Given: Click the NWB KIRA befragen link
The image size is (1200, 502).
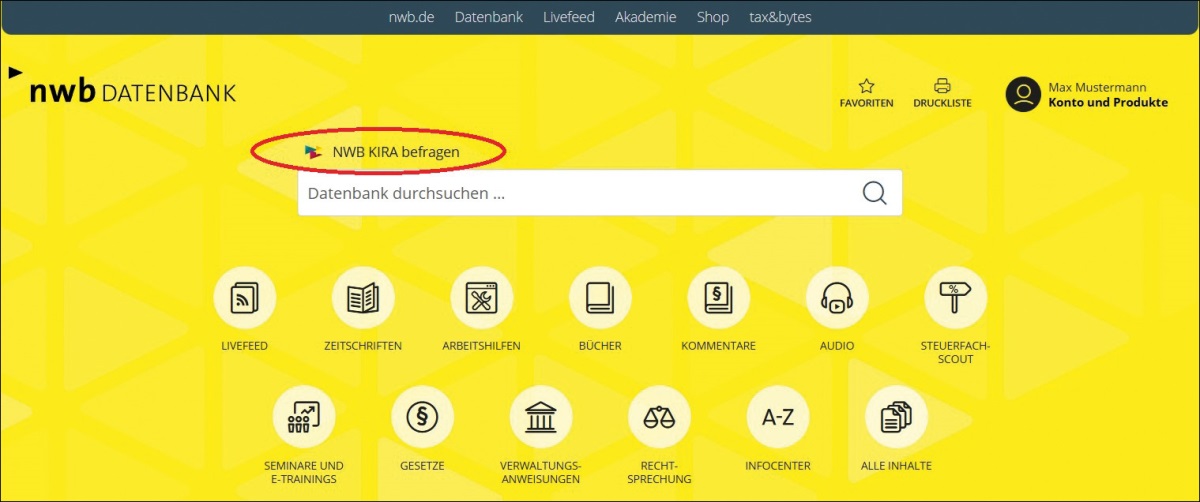Looking at the screenshot, I should point(395,152).
